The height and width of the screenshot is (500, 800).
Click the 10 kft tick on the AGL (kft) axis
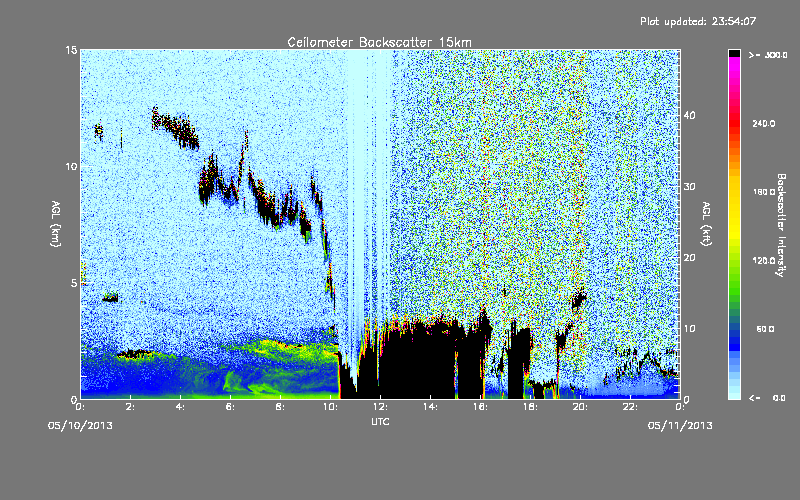(x=689, y=328)
